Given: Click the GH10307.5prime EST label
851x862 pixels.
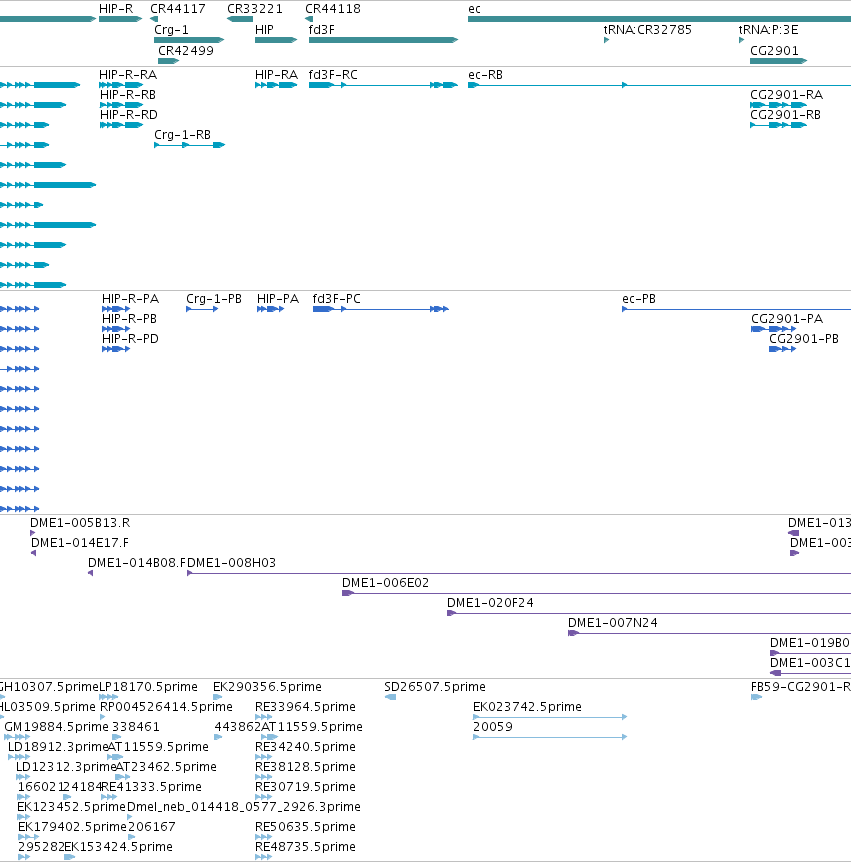Looking at the screenshot, I should click(x=49, y=687).
